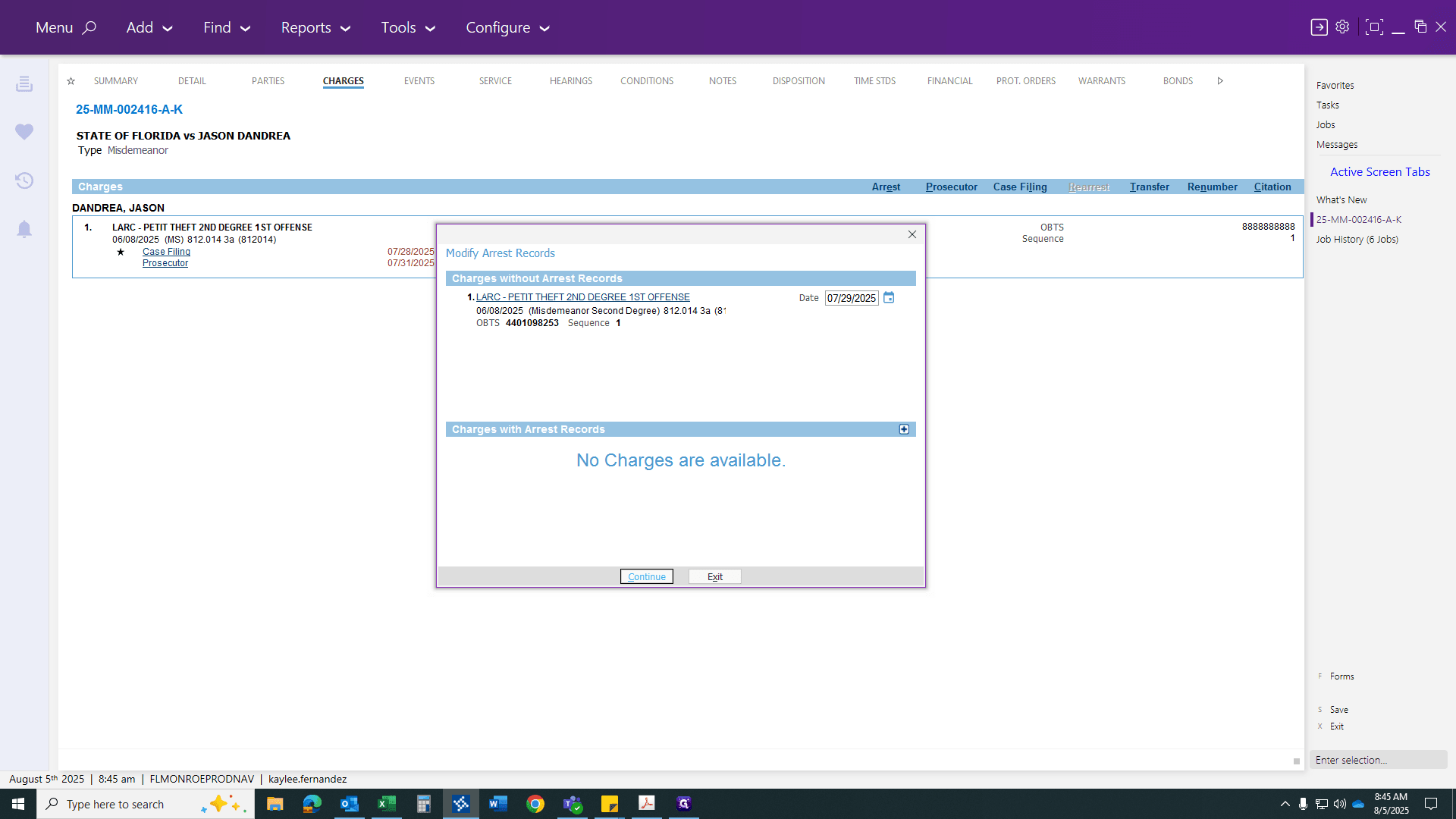Open the Case Filing link
Image resolution: width=1456 pixels, height=819 pixels.
[x=166, y=252]
